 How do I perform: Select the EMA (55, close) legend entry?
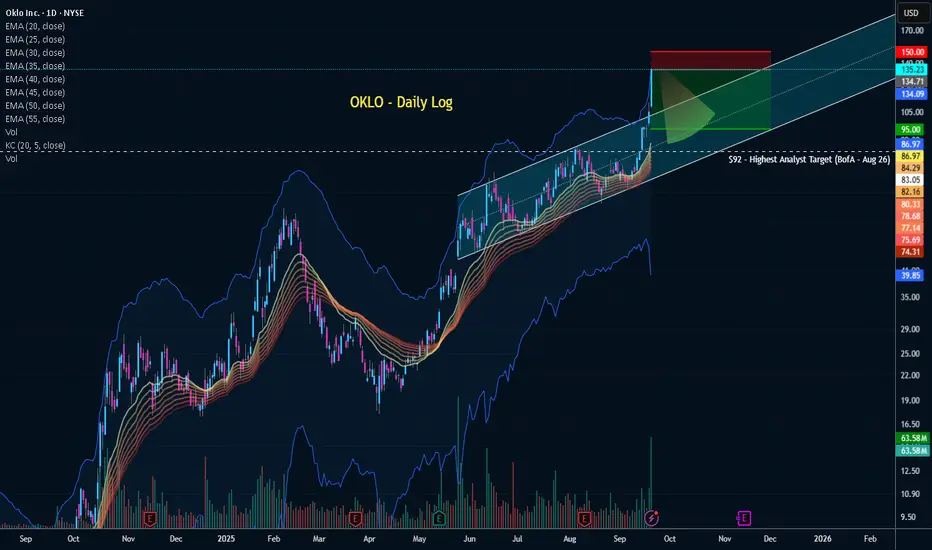[x=35, y=119]
